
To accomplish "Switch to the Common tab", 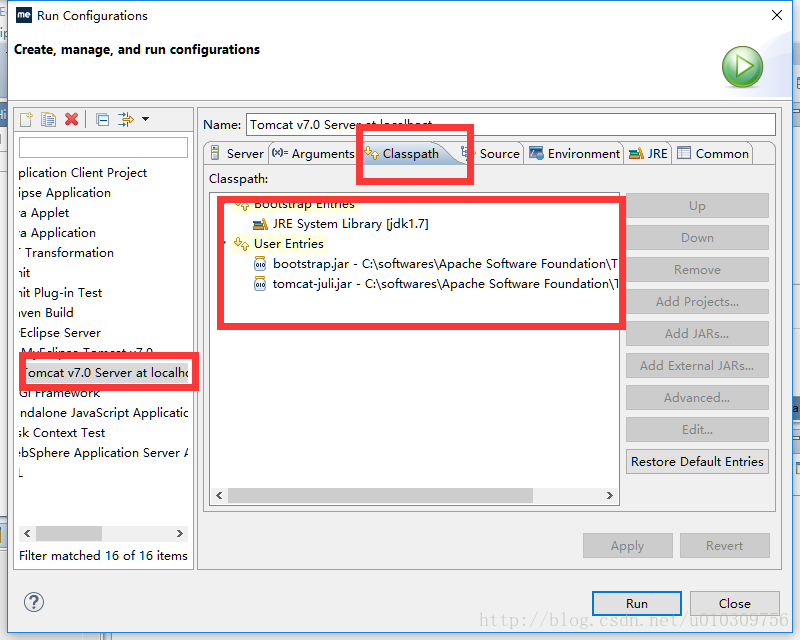I will (x=713, y=154).
